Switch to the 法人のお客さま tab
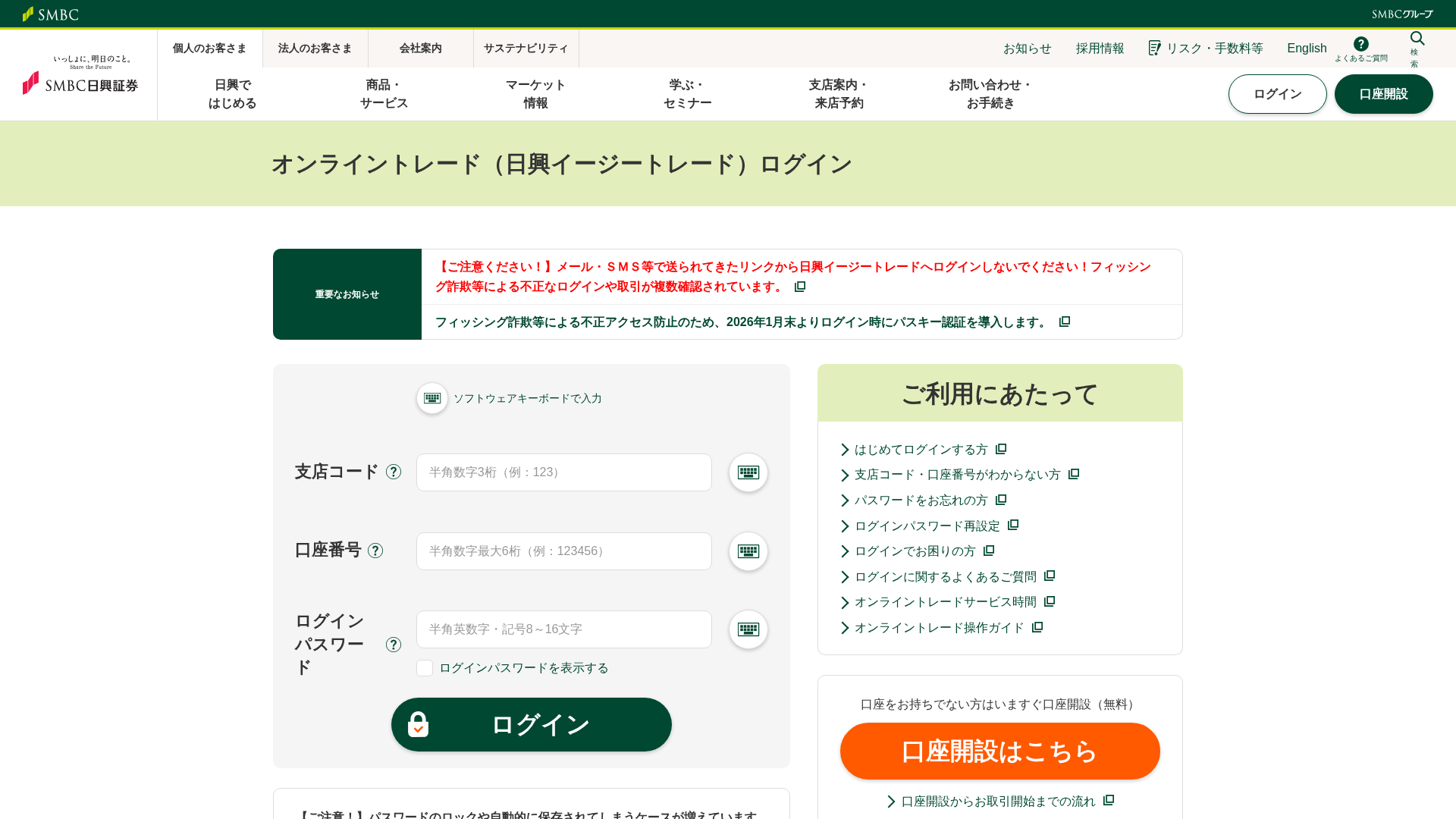 [x=315, y=48]
